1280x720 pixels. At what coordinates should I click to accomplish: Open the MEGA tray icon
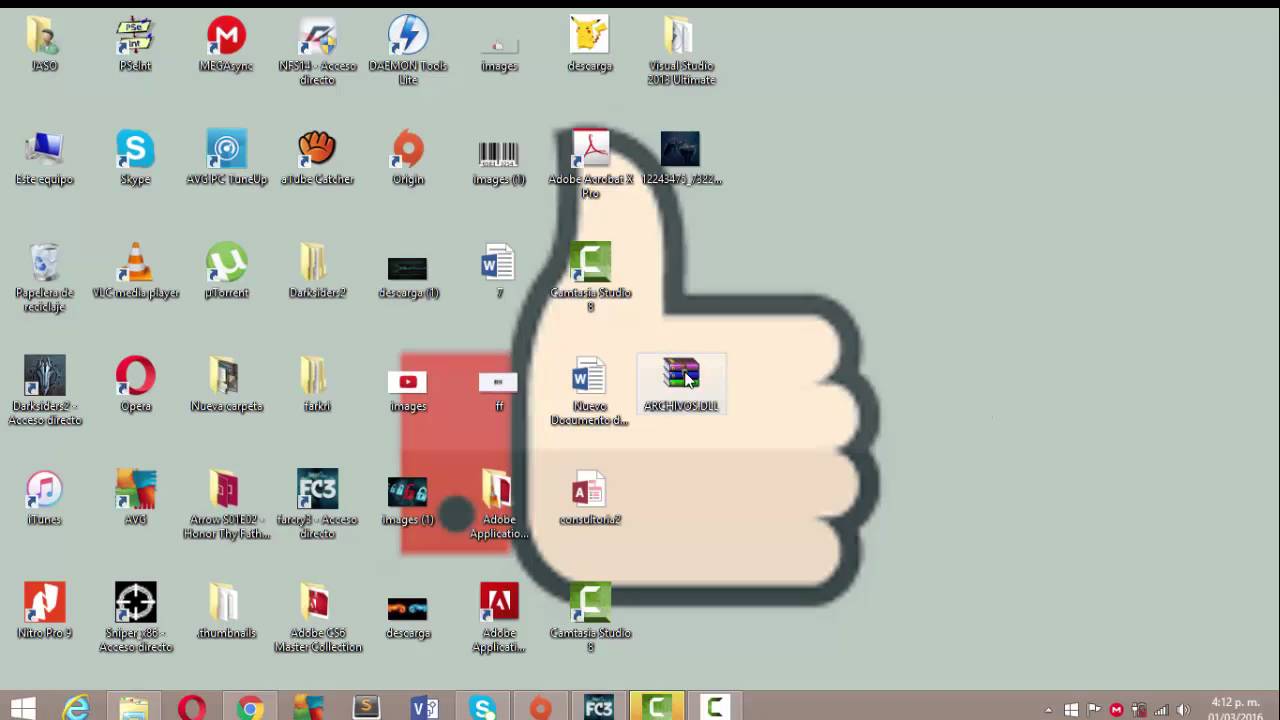(x=1116, y=710)
